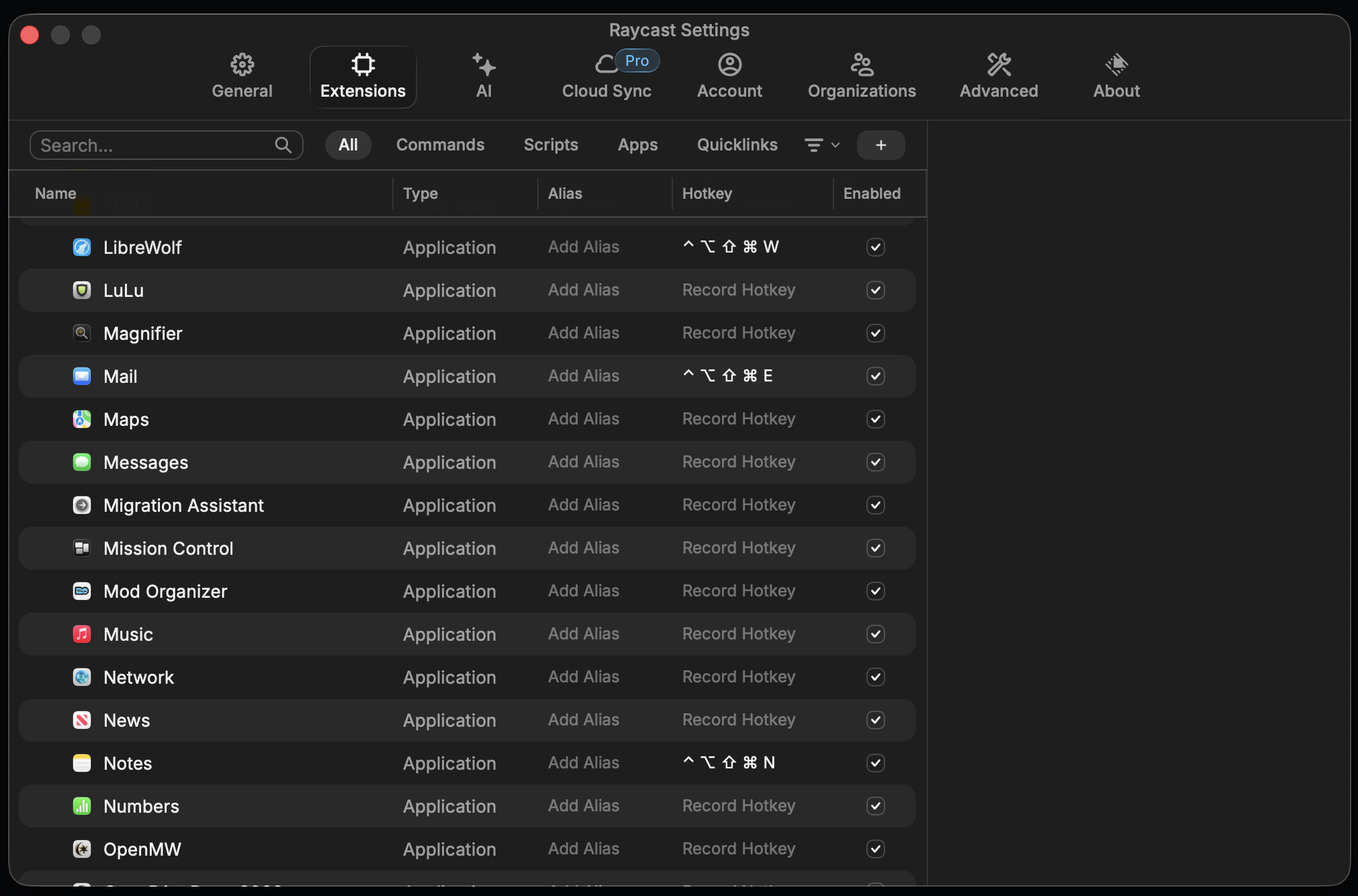1358x896 pixels.
Task: Click the News app icon
Action: click(x=82, y=720)
